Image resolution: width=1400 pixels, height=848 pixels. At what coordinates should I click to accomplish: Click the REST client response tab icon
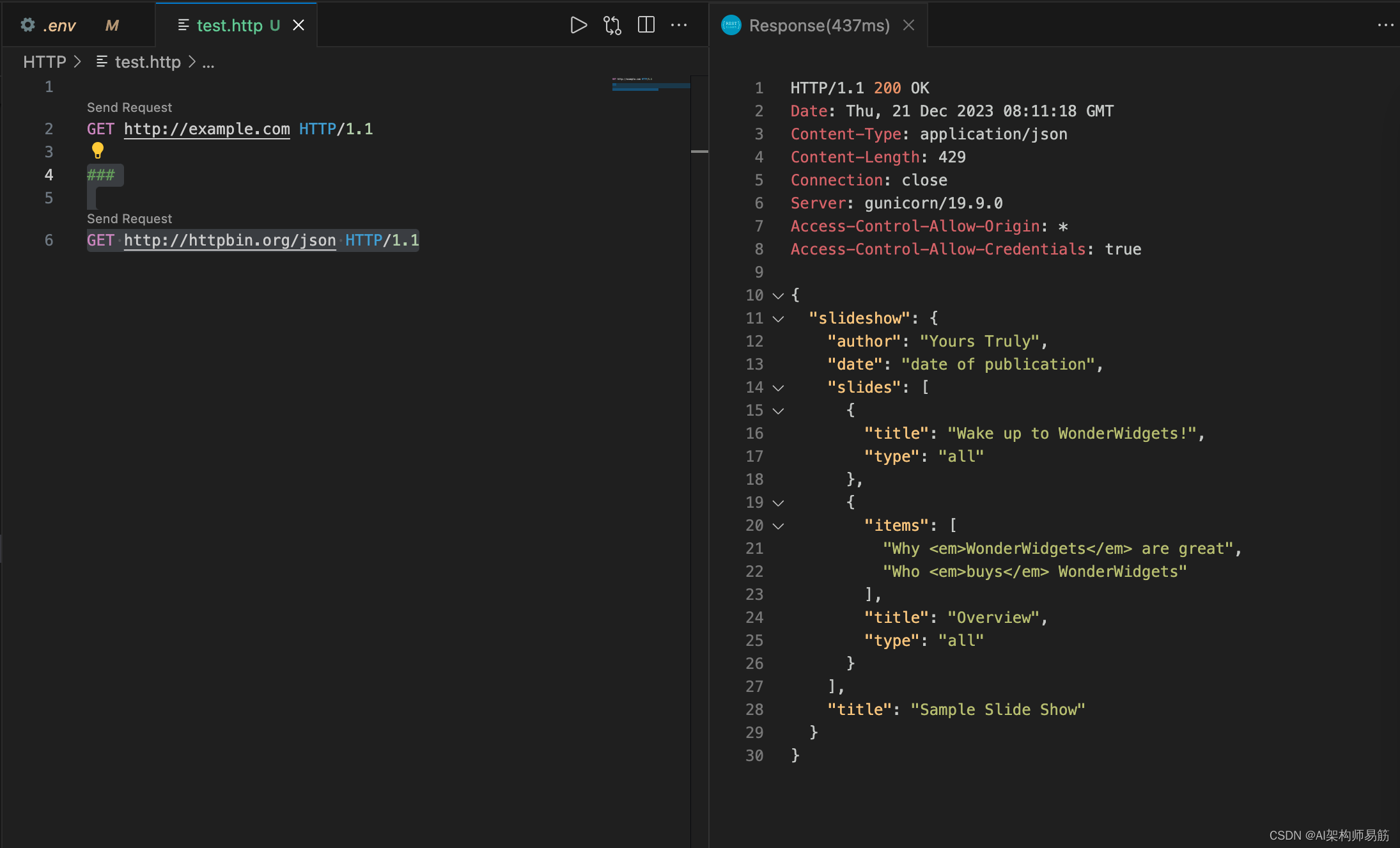pos(731,25)
